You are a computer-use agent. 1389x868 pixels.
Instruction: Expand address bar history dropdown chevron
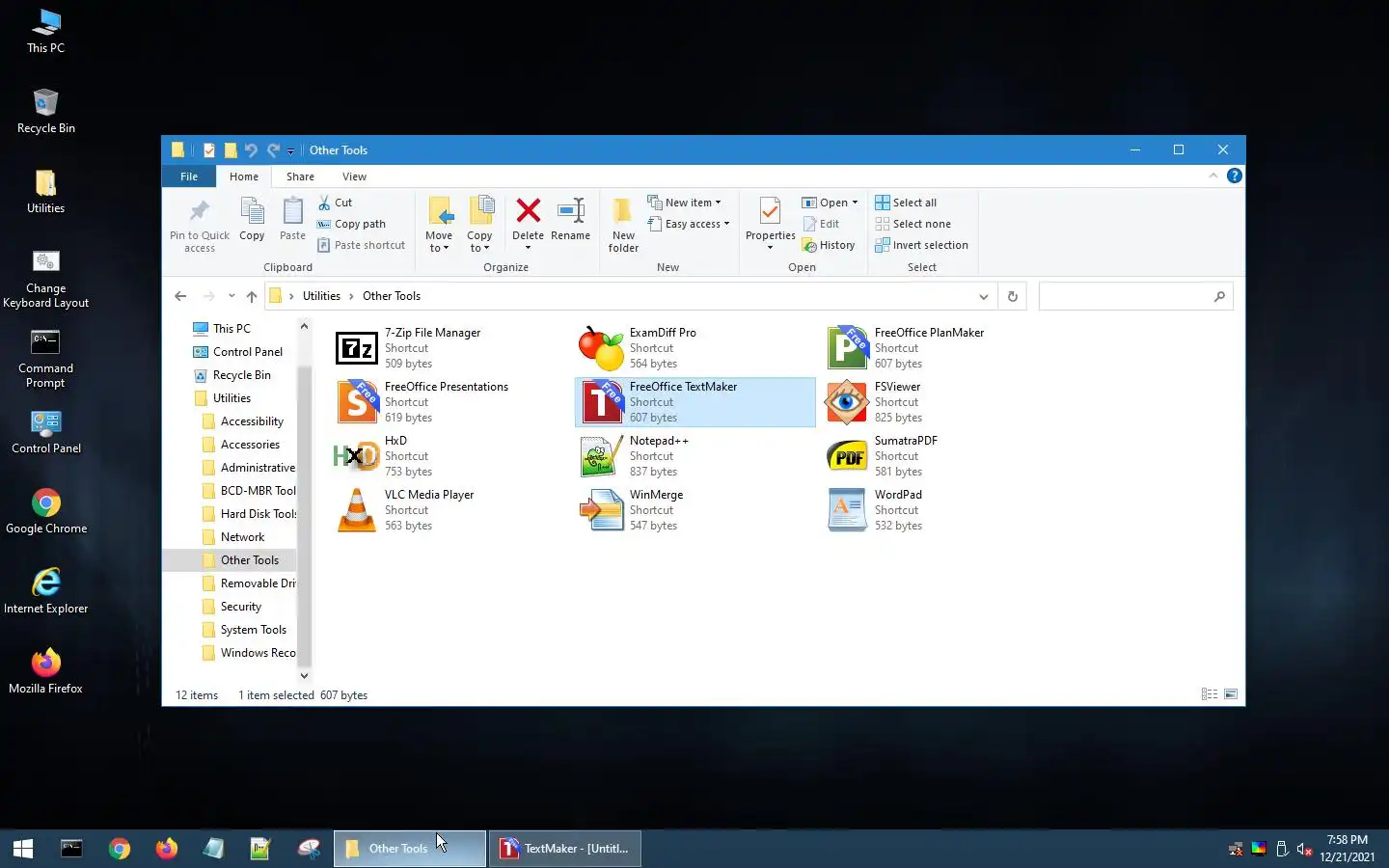pos(983,296)
